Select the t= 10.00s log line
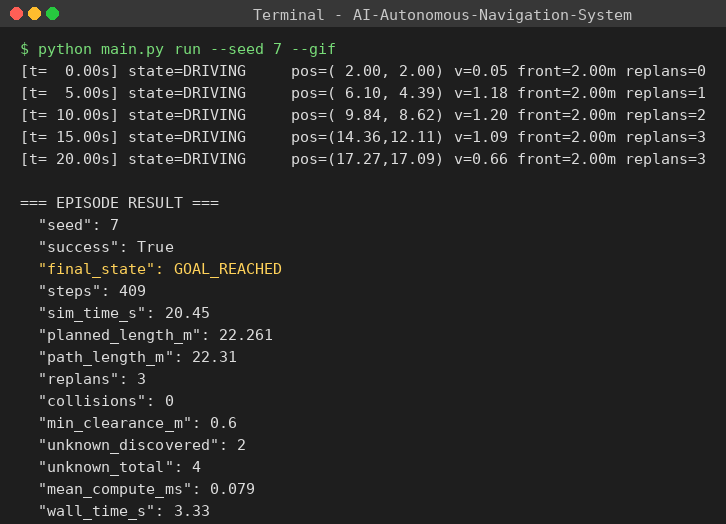Viewport: 726px width, 524px height. pos(363,115)
